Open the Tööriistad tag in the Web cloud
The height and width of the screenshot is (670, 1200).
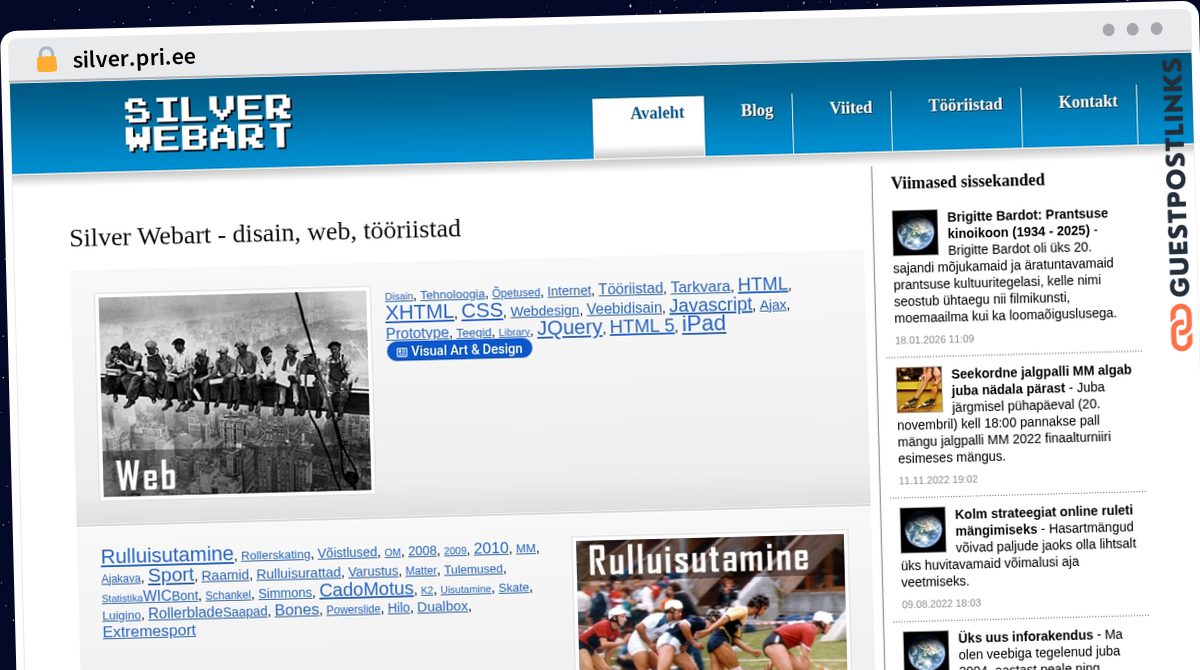631,289
